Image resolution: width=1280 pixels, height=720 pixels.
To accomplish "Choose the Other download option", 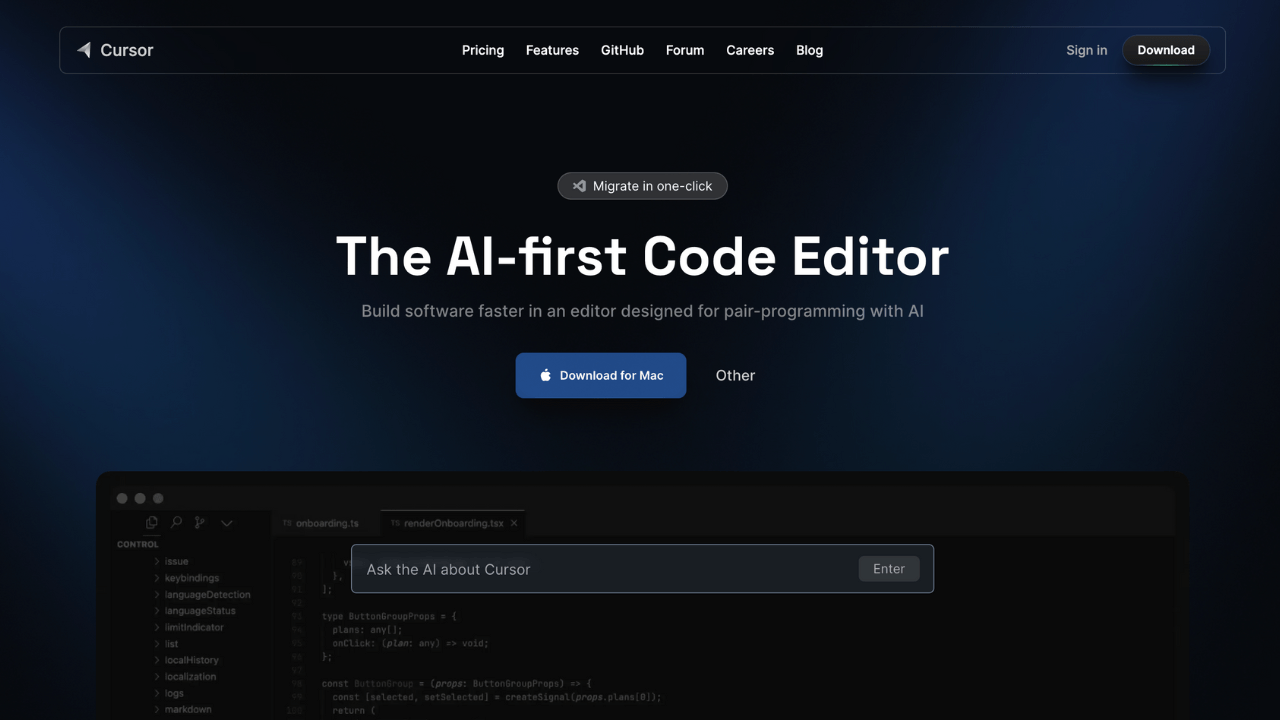I will pyautogui.click(x=735, y=375).
